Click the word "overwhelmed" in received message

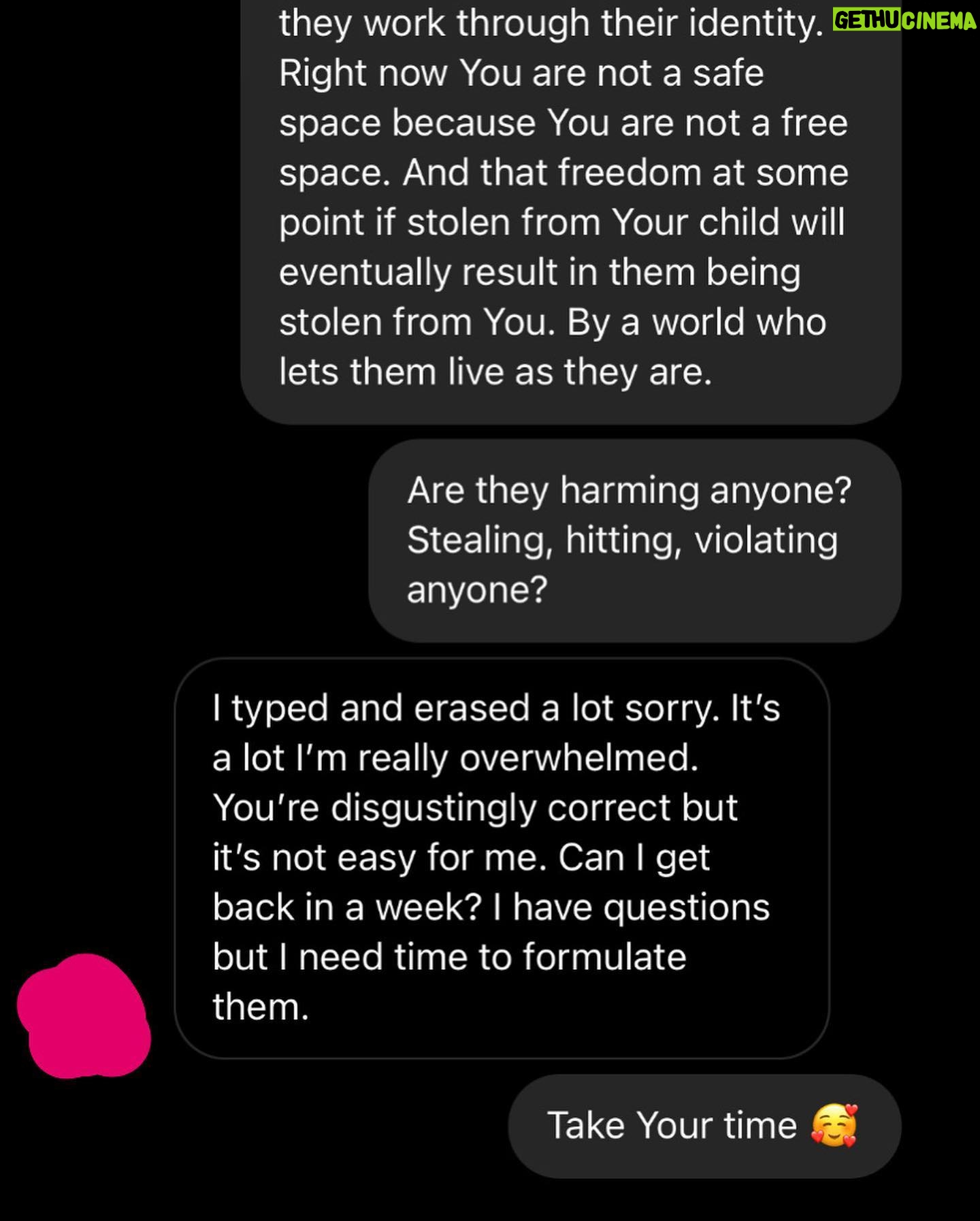[x=578, y=758]
